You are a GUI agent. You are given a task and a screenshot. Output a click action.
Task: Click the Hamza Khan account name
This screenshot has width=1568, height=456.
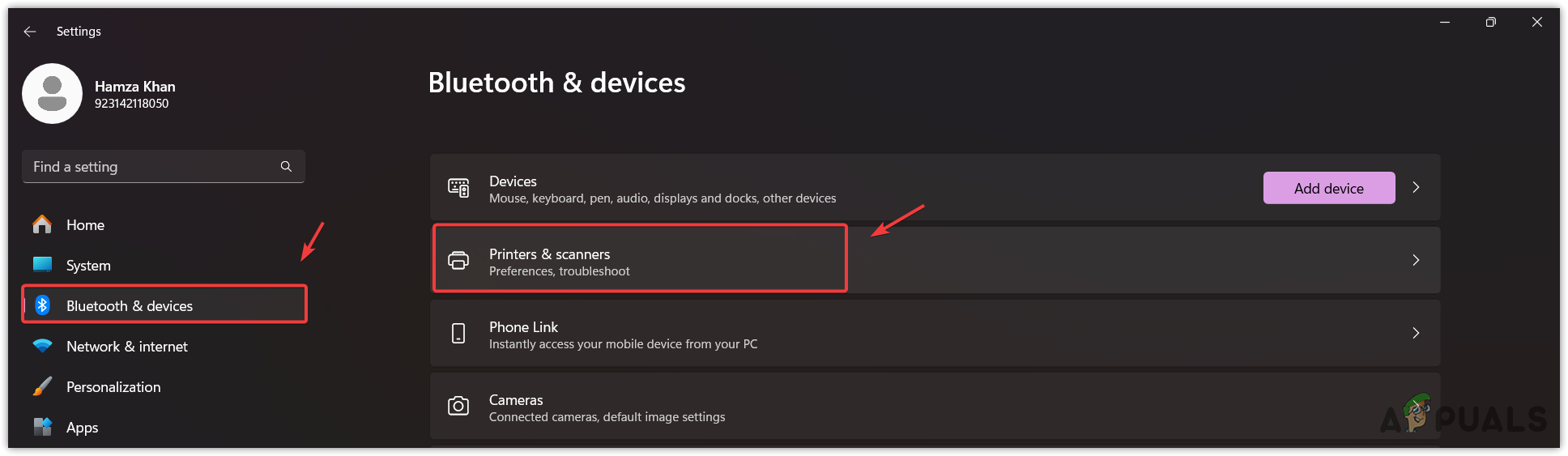pos(135,87)
